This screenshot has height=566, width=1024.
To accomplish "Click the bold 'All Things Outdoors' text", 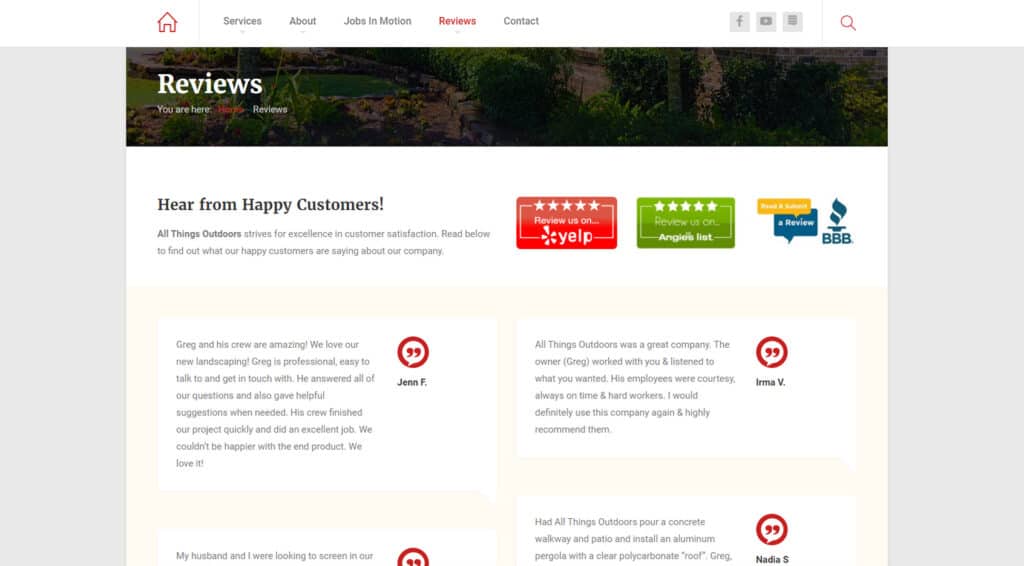I will pyautogui.click(x=199, y=234).
